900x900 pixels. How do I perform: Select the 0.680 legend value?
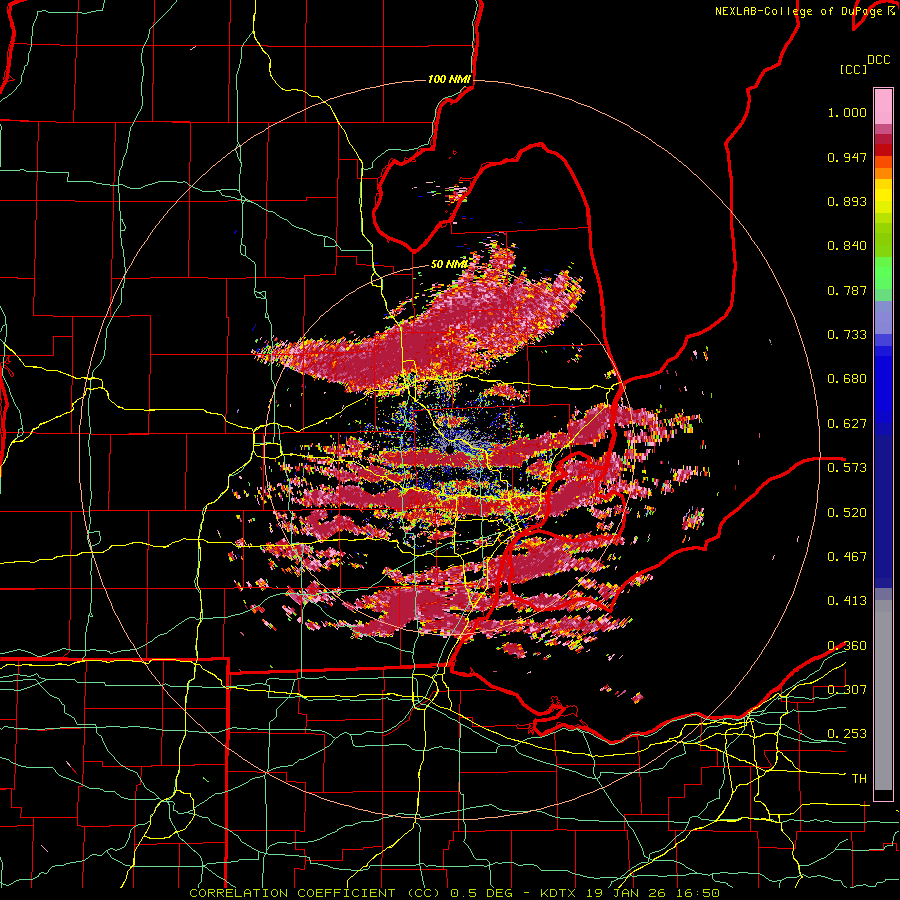[847, 379]
